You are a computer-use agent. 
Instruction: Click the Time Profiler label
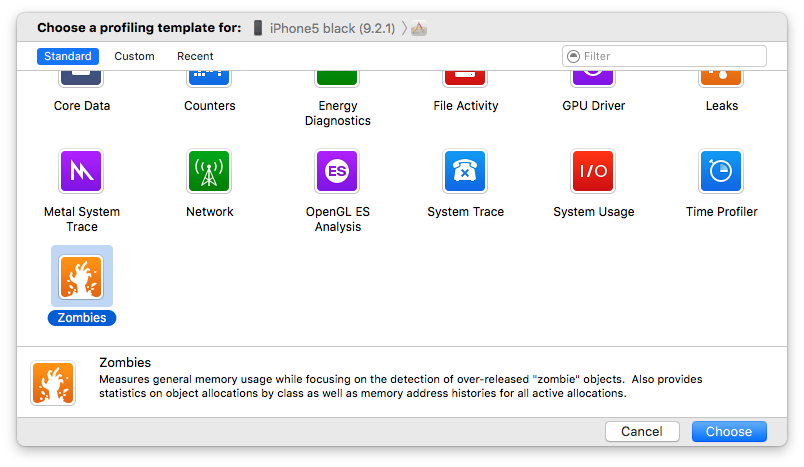tap(722, 212)
